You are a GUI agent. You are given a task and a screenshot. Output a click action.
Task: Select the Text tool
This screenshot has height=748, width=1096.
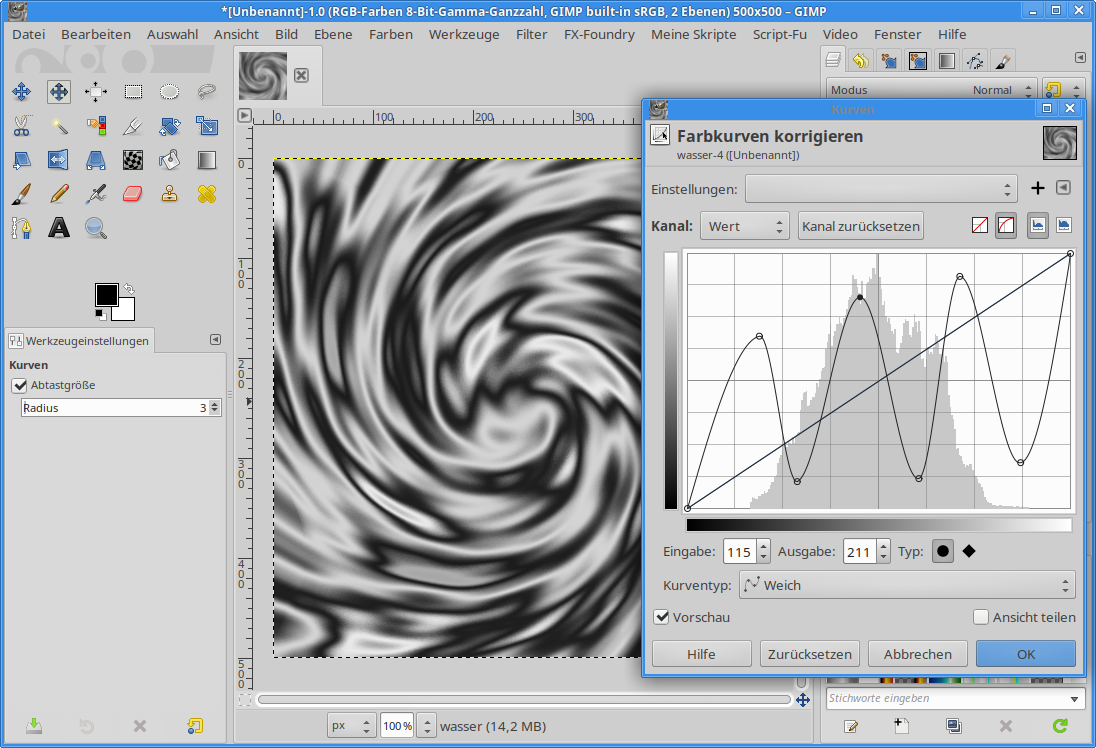(x=59, y=228)
